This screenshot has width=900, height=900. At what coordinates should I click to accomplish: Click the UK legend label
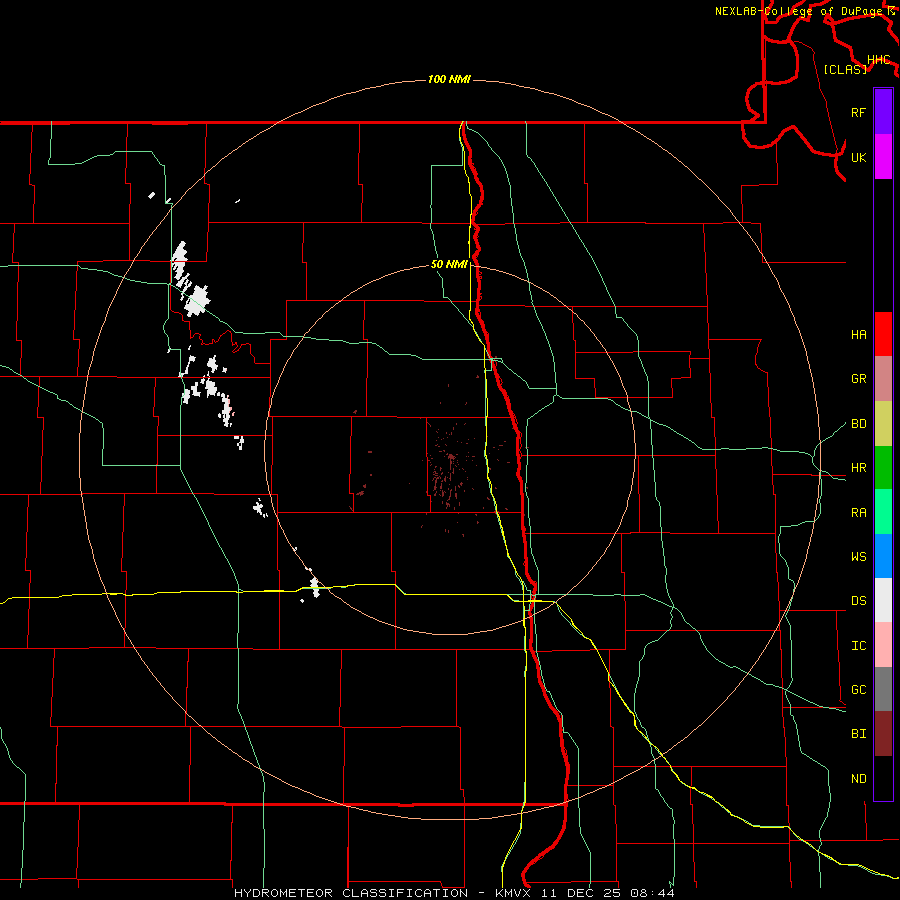point(858,157)
